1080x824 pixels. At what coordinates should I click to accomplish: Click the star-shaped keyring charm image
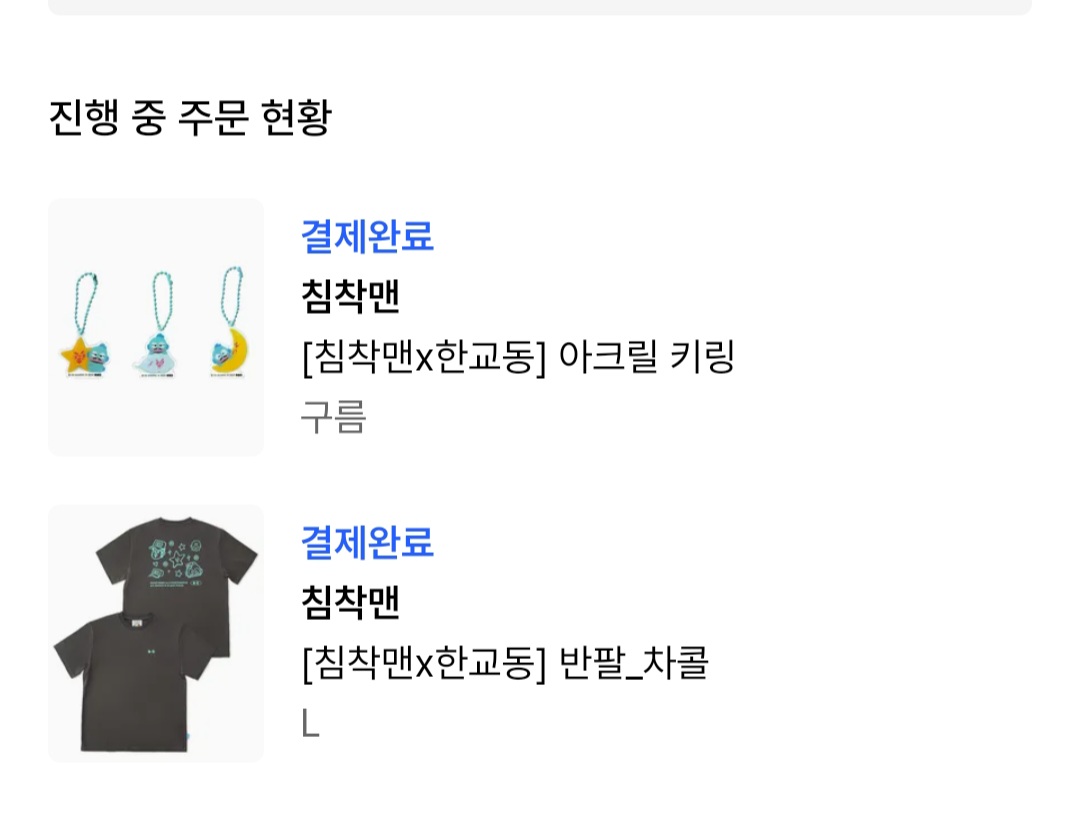[x=85, y=356]
